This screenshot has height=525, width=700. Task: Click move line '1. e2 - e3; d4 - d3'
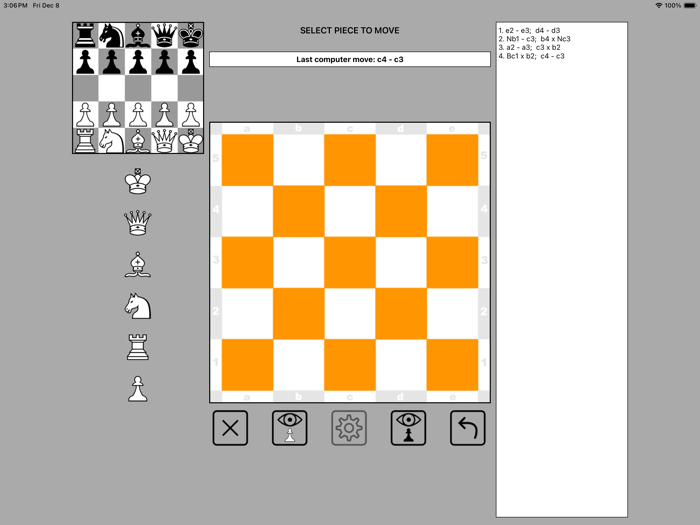tap(529, 30)
